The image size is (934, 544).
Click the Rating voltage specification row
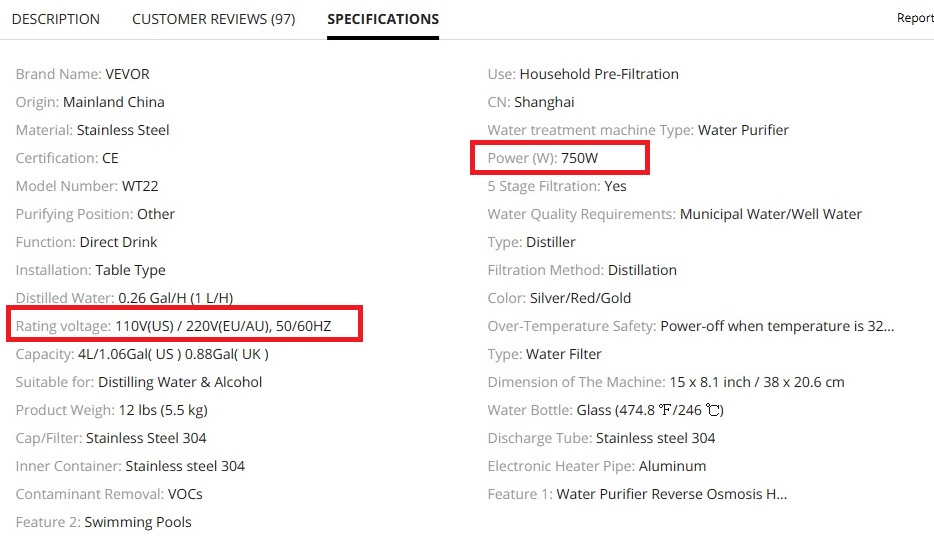185,326
